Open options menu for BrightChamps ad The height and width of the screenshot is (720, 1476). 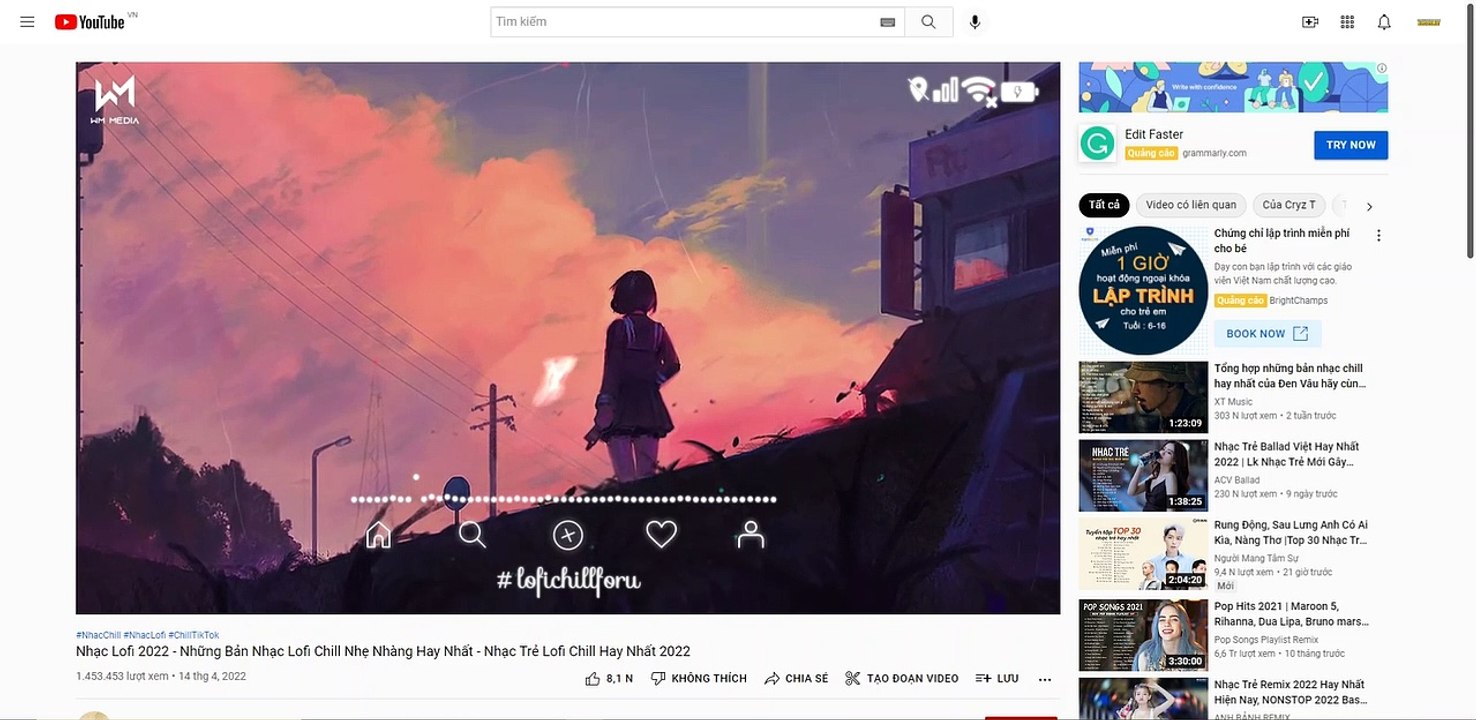[1378, 236]
